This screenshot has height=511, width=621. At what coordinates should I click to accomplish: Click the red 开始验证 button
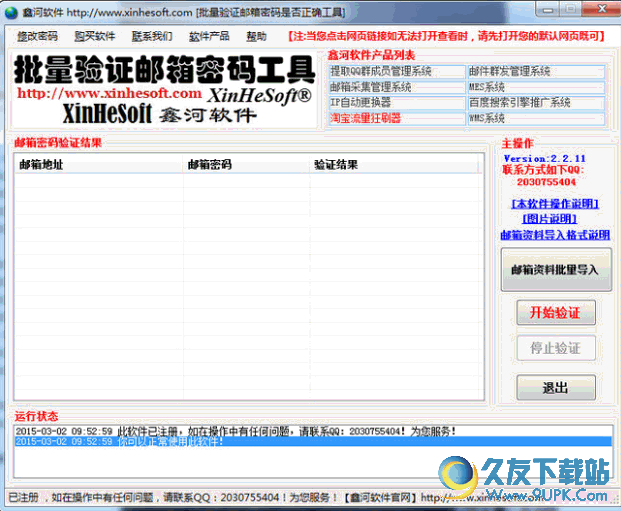(556, 313)
